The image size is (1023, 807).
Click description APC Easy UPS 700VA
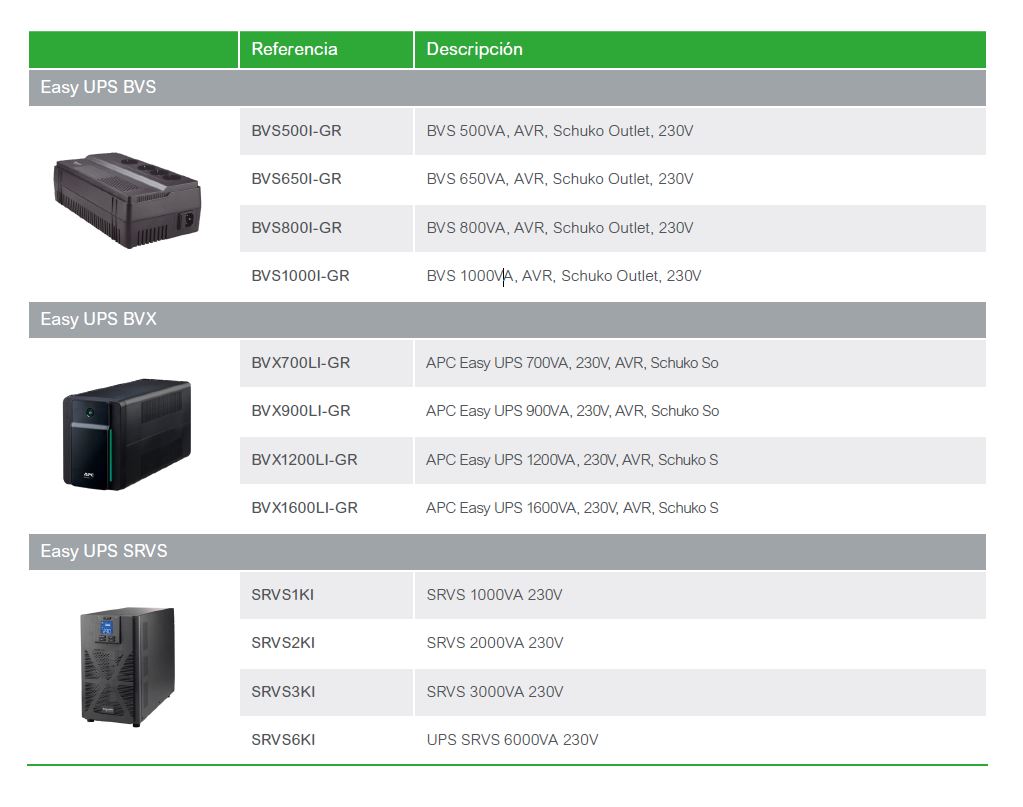click(x=572, y=363)
